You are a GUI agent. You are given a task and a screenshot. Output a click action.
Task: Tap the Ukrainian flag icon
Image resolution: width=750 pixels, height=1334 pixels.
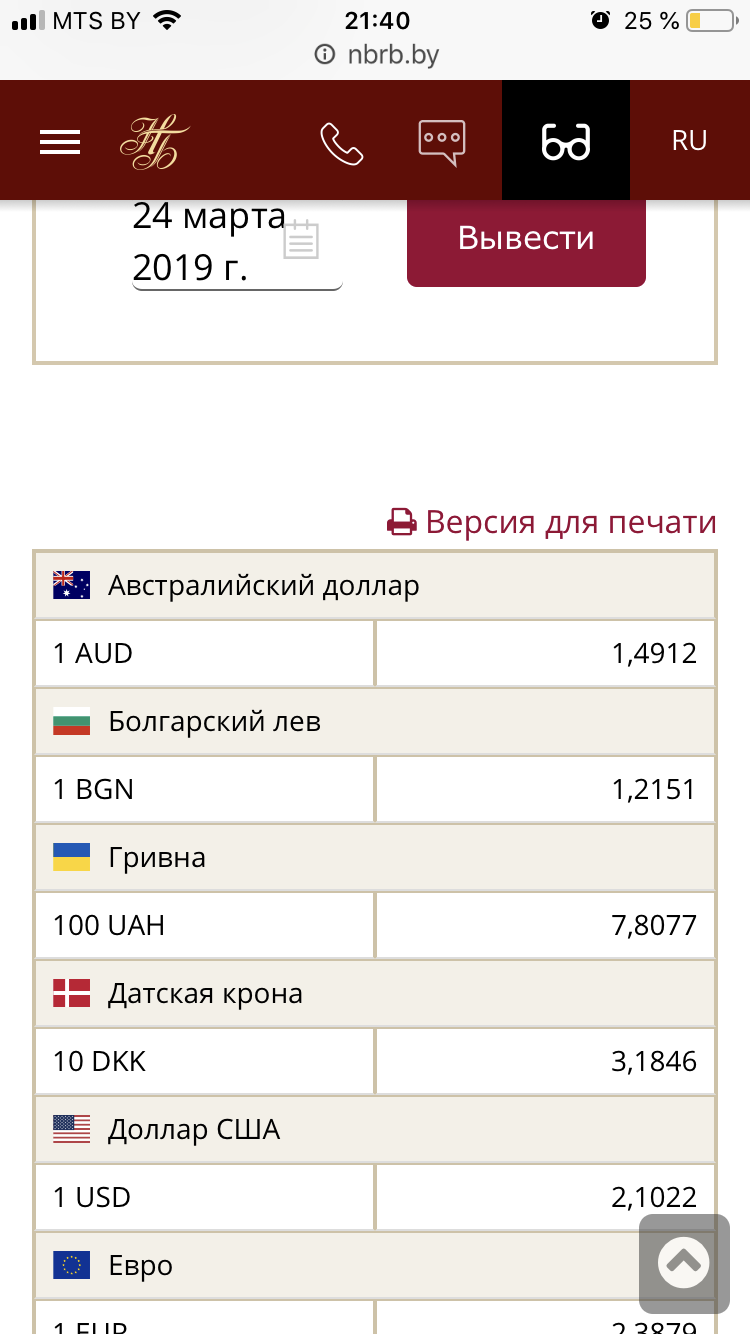click(x=72, y=857)
